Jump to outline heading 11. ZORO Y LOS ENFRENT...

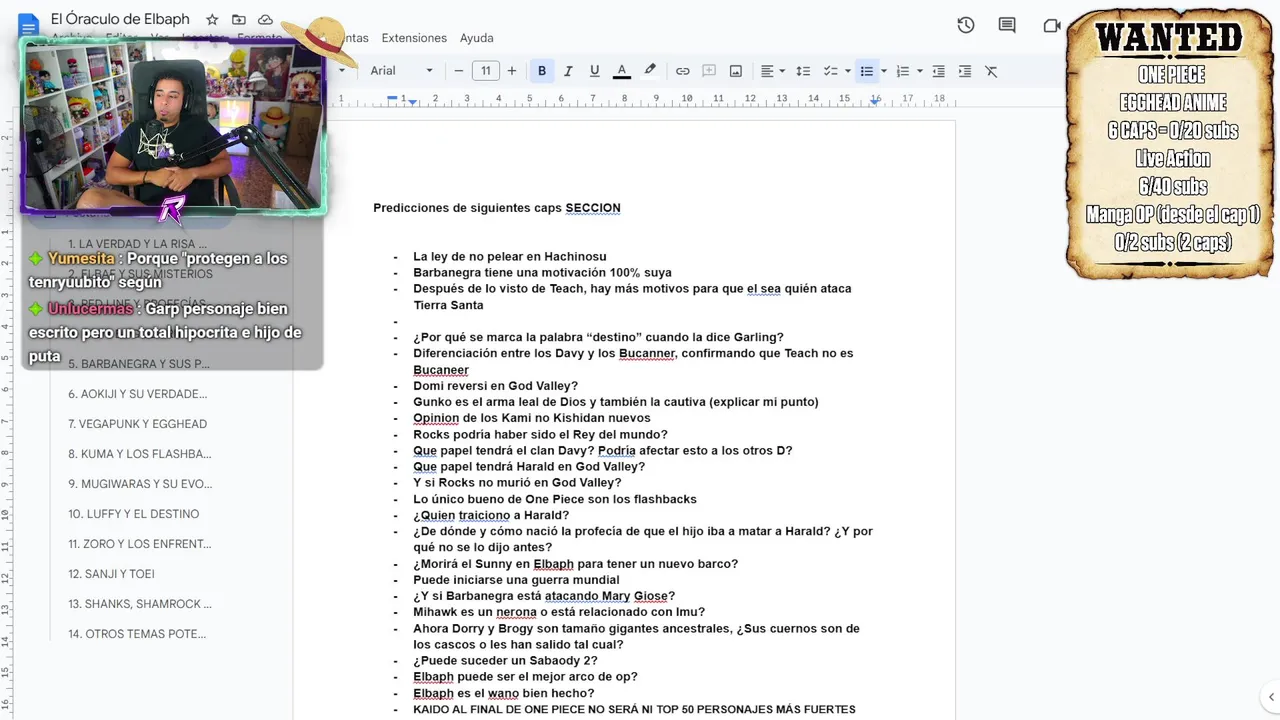click(x=140, y=544)
